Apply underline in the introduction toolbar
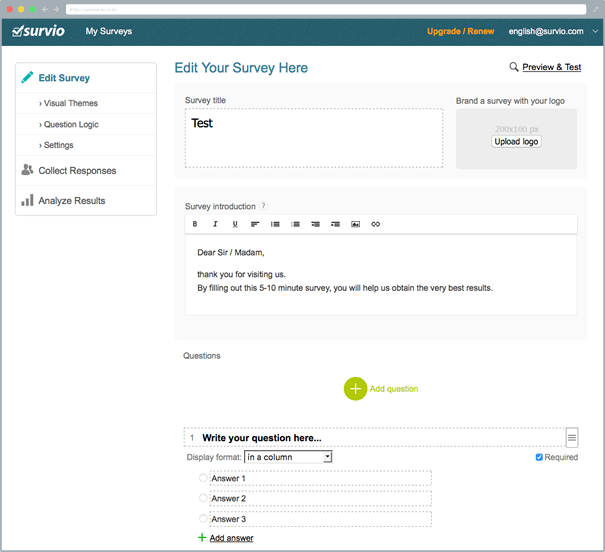This screenshot has height=552, width=605. 235,224
